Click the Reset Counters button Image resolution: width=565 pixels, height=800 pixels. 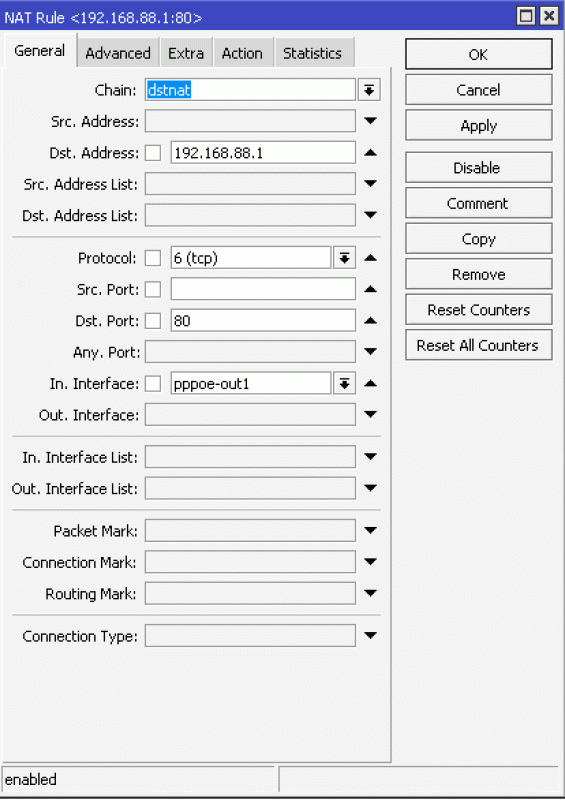(x=478, y=310)
